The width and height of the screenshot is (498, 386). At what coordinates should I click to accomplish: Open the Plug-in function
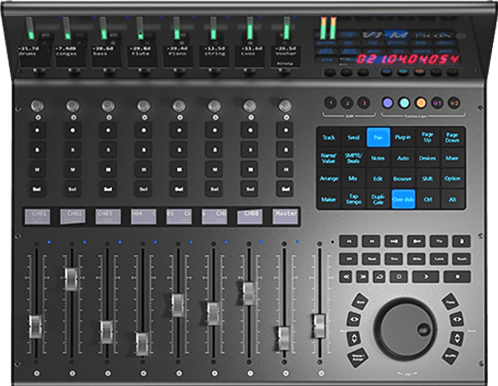403,137
